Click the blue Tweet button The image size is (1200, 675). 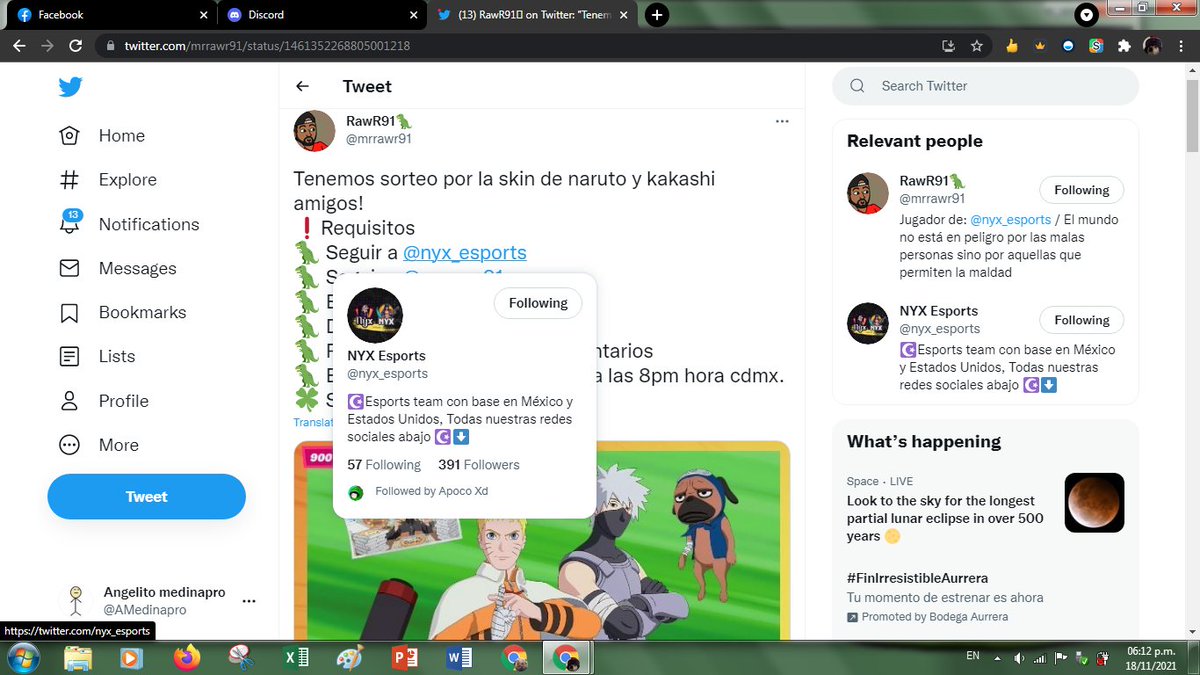pos(146,497)
